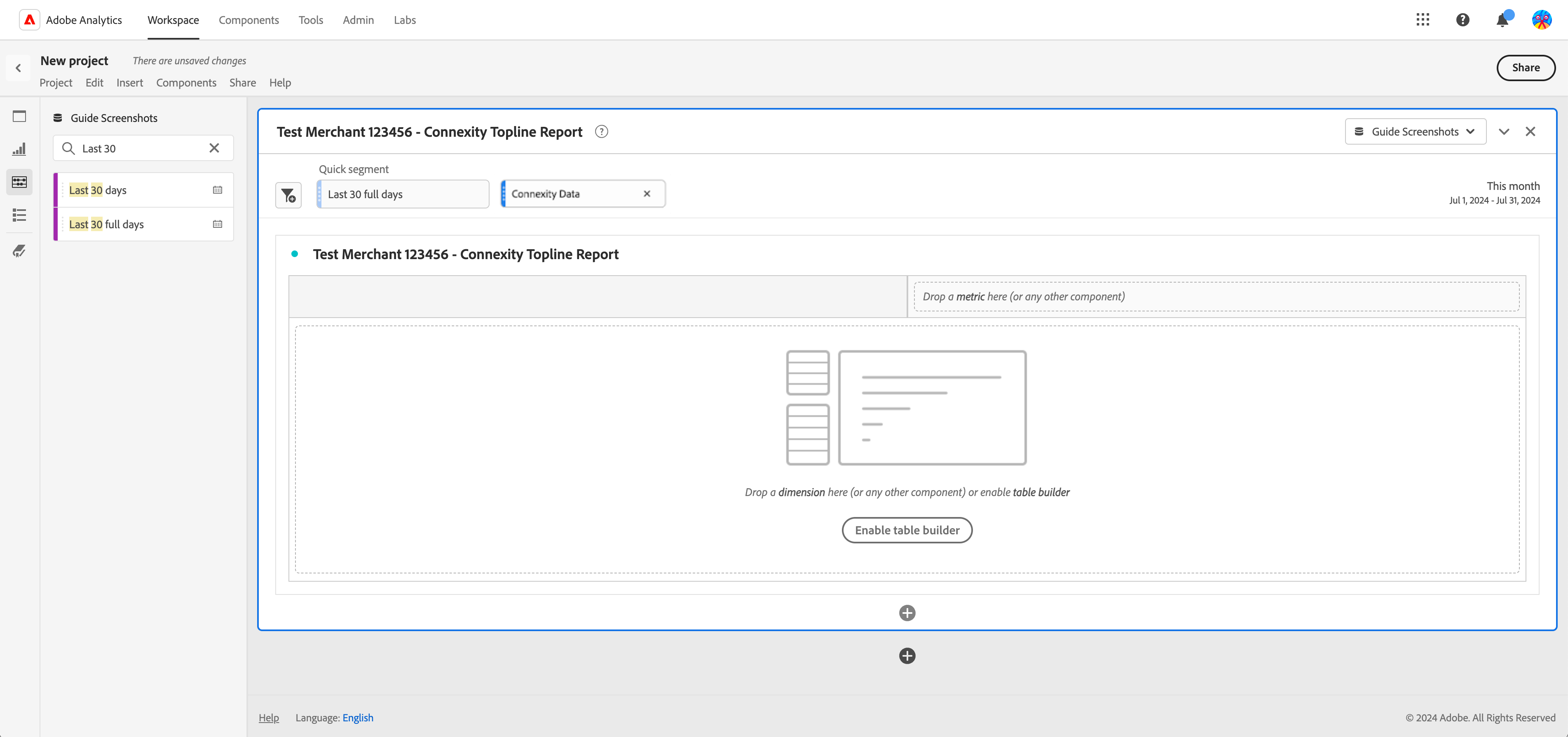Remove the Connexity Data segment

[x=647, y=194]
